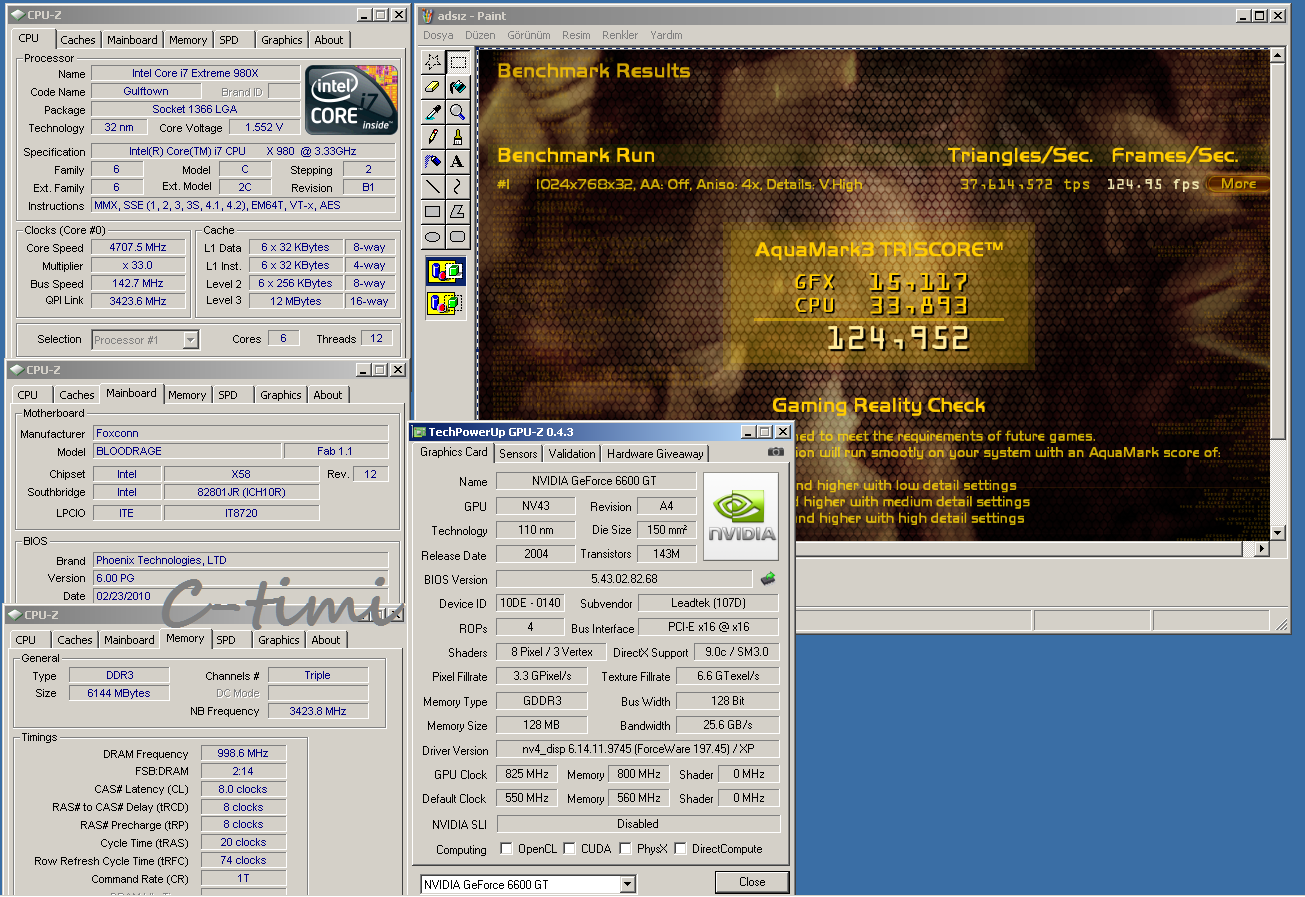Image resolution: width=1305 pixels, height=897 pixels.
Task: Open the Düzen menu in Paint
Action: point(481,35)
